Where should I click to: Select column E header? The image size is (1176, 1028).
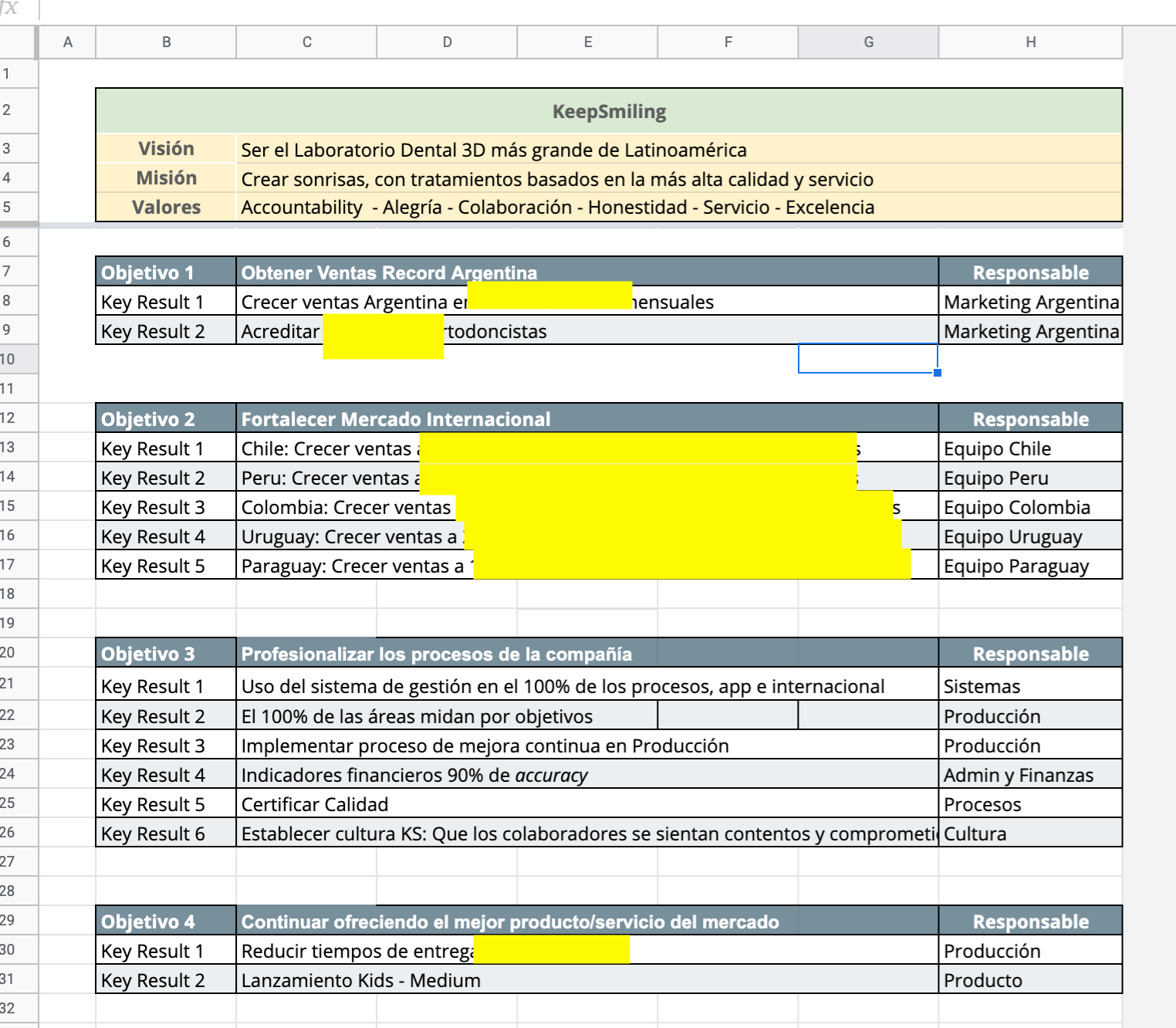click(587, 42)
